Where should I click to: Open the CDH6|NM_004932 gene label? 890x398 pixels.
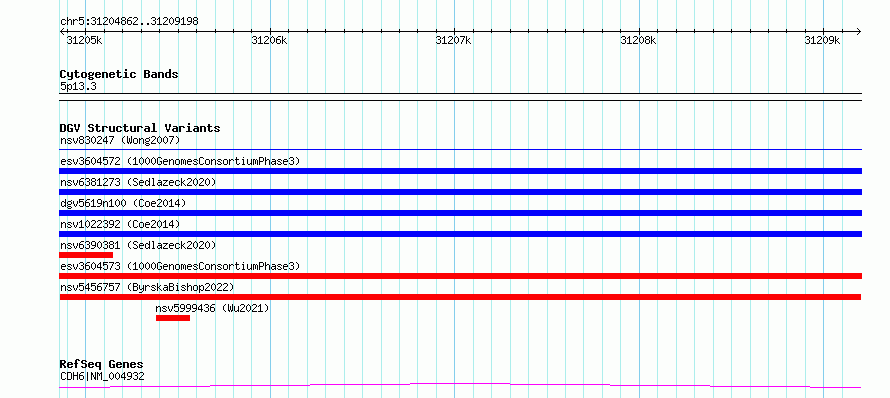click(102, 376)
